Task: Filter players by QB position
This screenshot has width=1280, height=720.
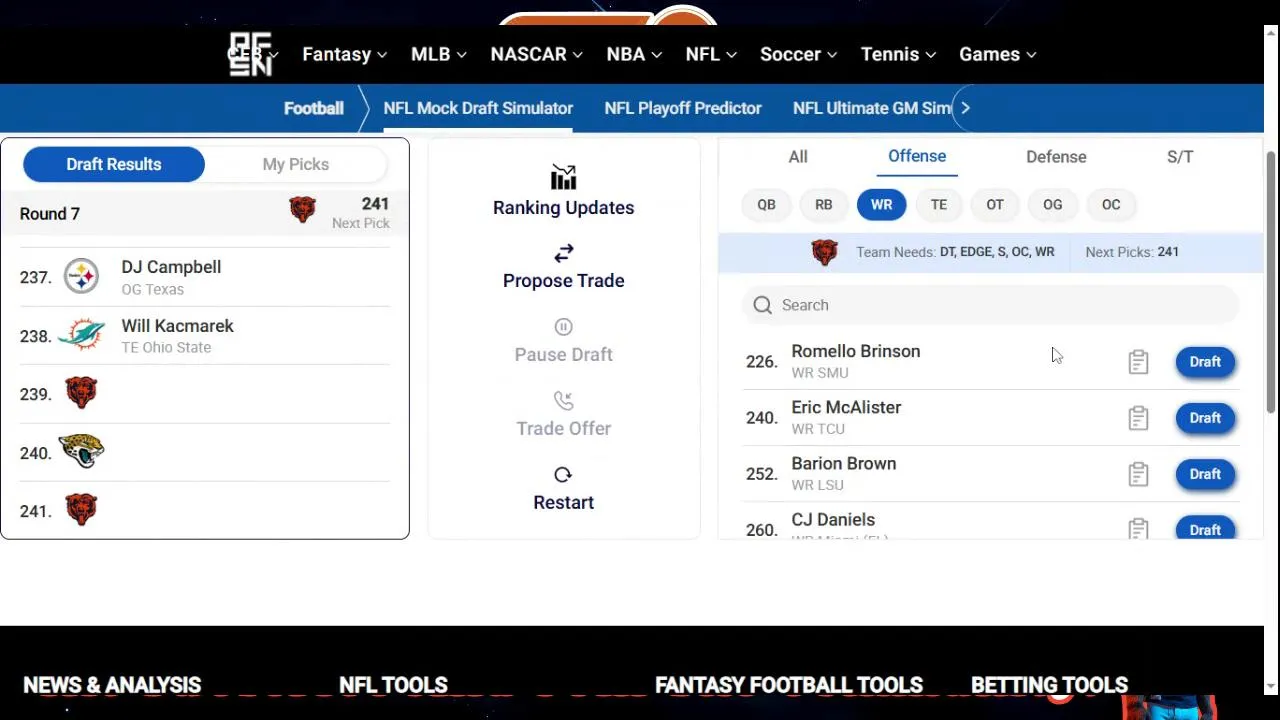Action: 766,204
